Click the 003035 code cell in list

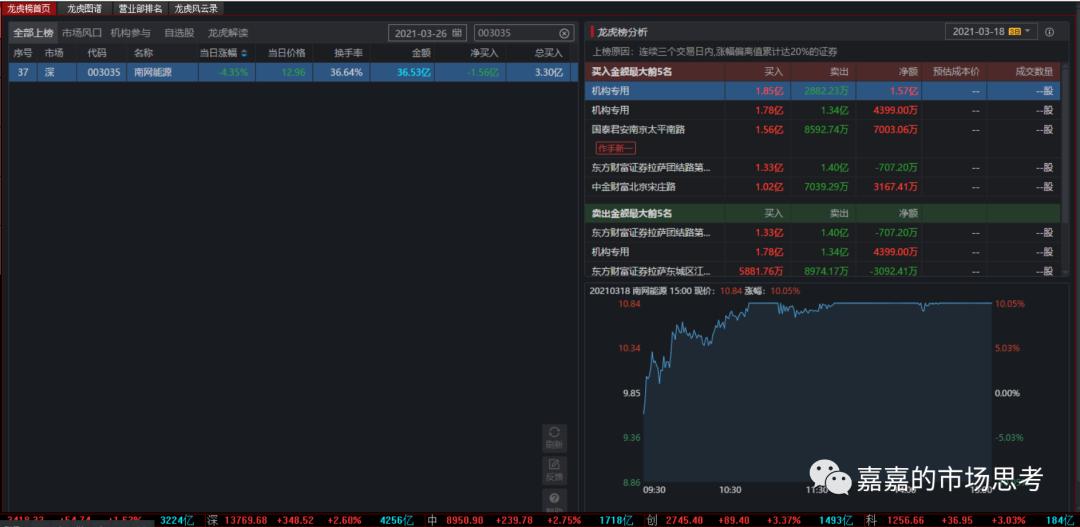click(x=103, y=72)
